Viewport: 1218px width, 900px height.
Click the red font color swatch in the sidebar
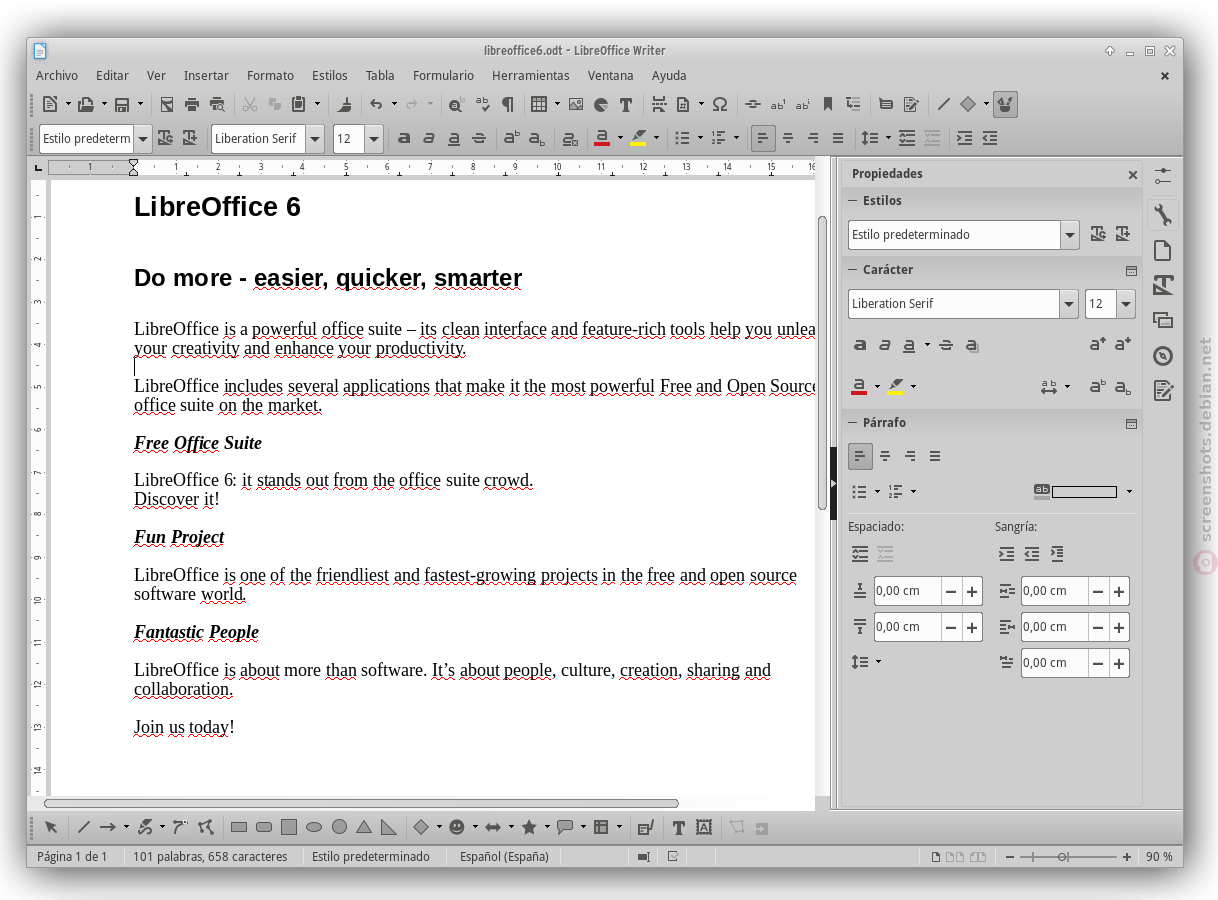[x=858, y=387]
